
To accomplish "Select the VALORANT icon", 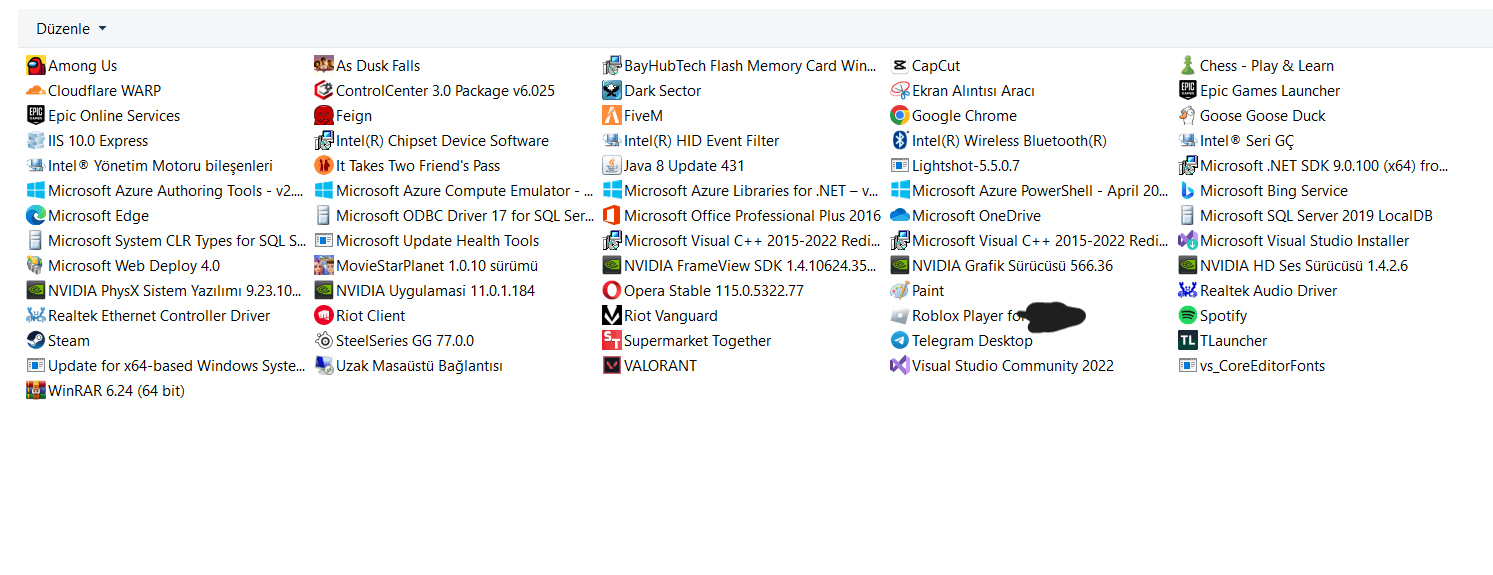I will pyautogui.click(x=612, y=366).
